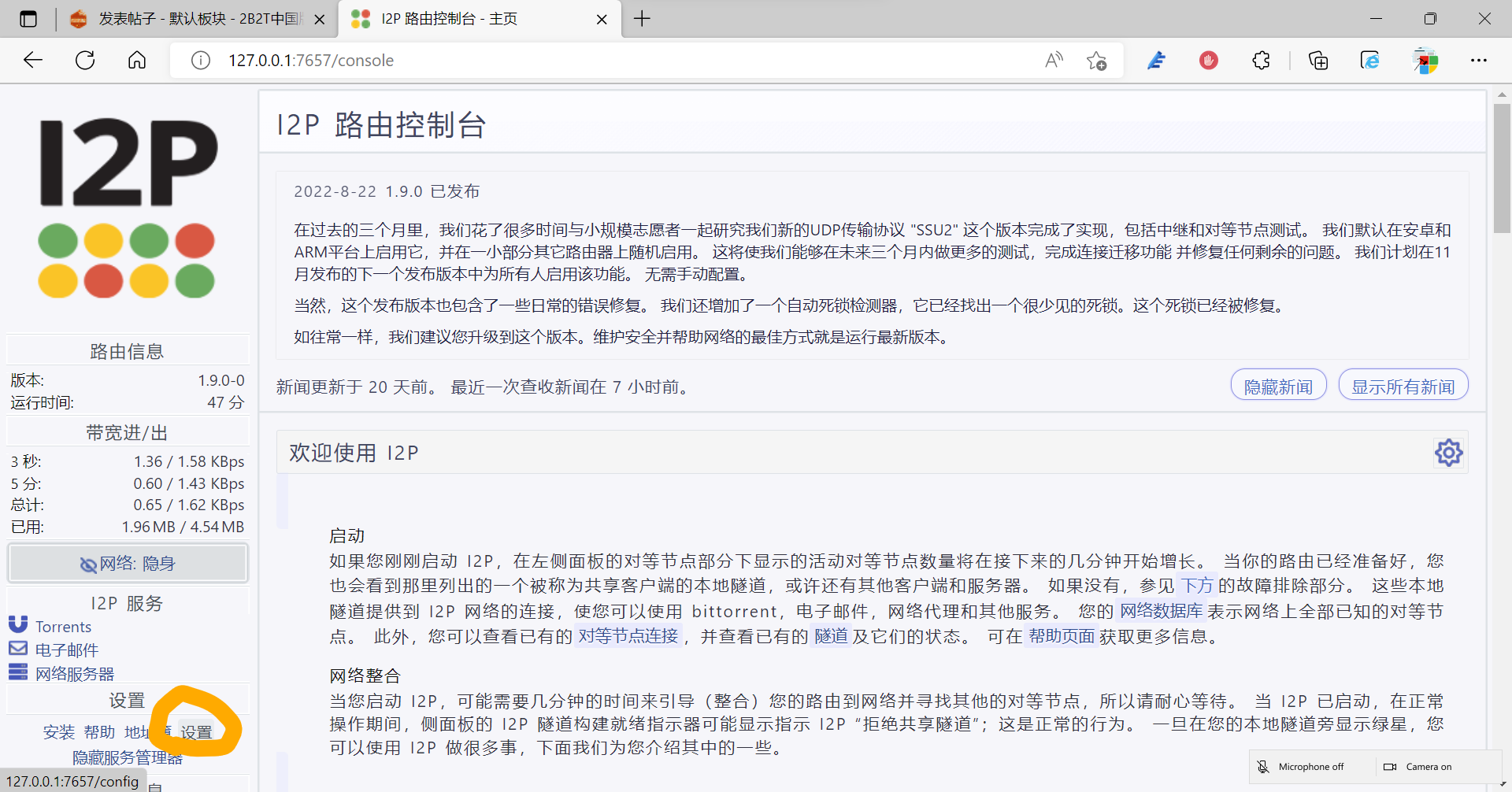Open the browser Settings and more menu
Image resolution: width=1512 pixels, height=792 pixels.
click(1479, 60)
